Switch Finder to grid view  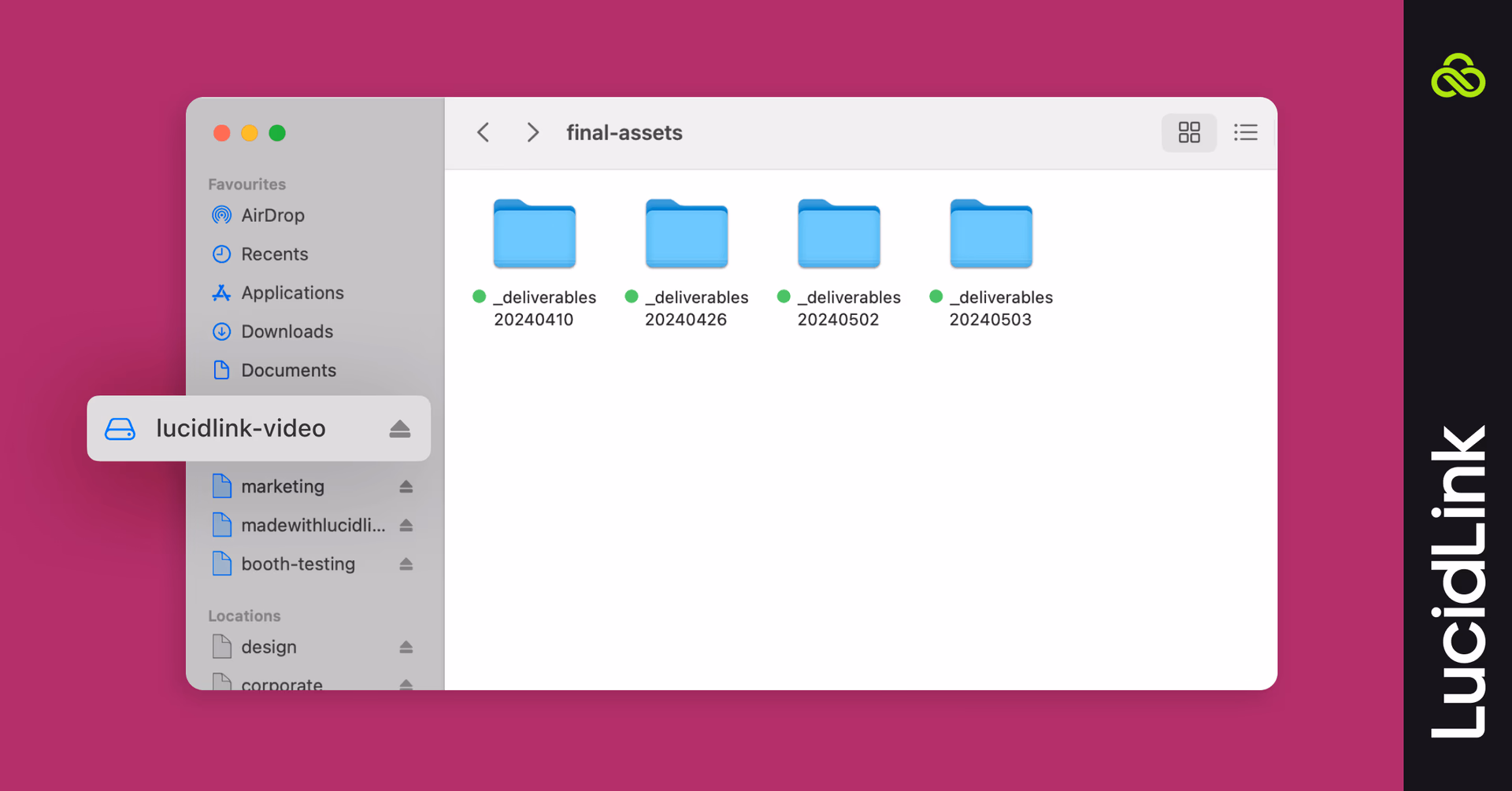(x=1188, y=132)
